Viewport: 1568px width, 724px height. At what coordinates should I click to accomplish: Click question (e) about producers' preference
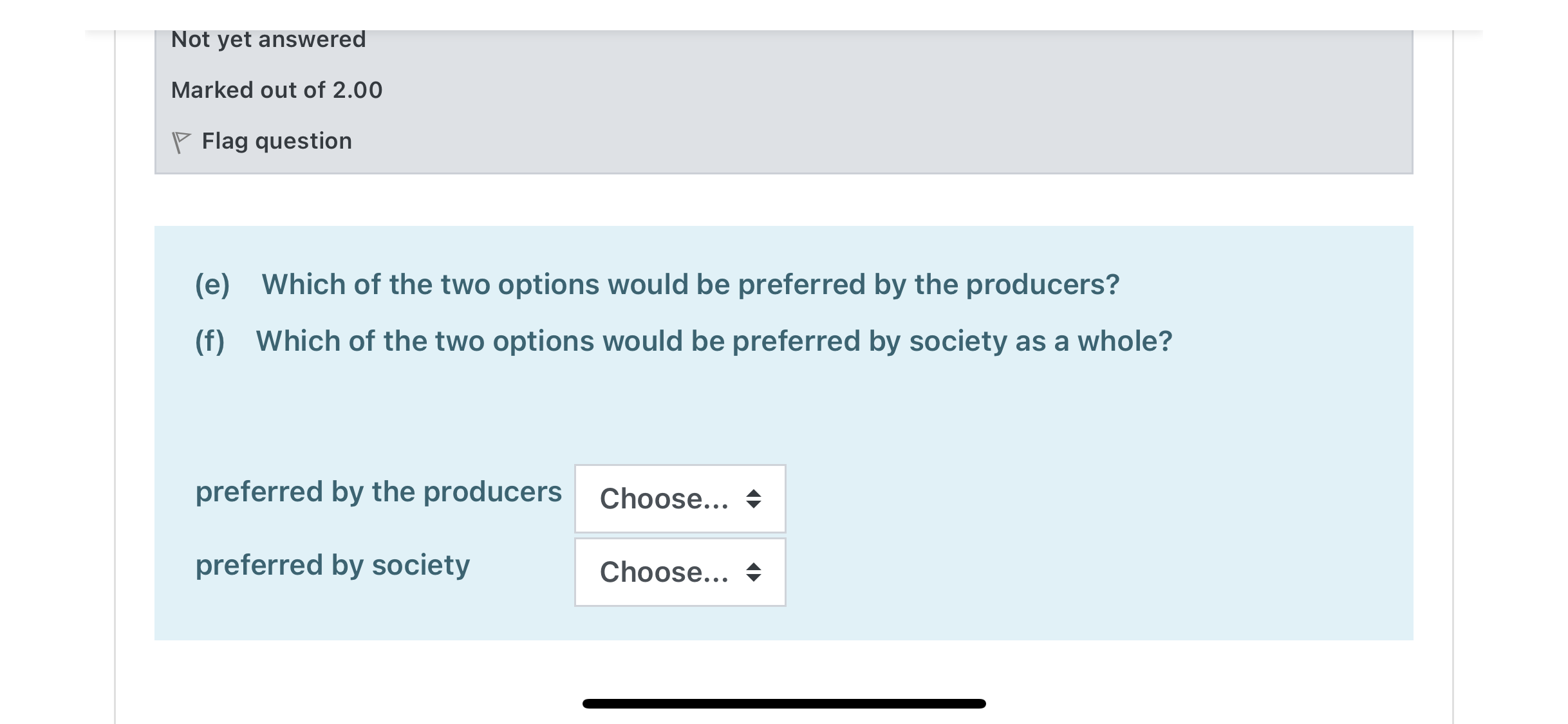pos(690,284)
